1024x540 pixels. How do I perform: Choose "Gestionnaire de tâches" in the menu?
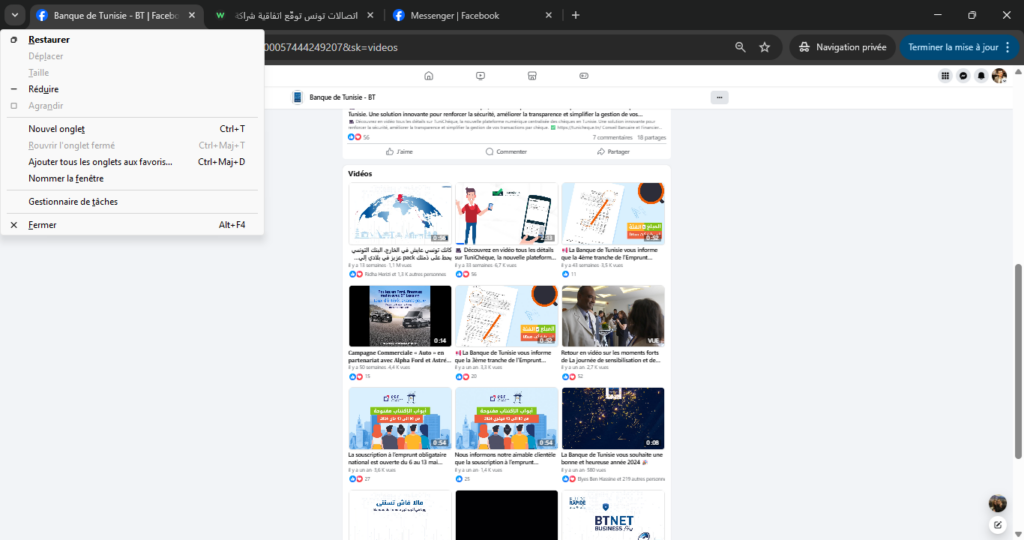[73, 202]
